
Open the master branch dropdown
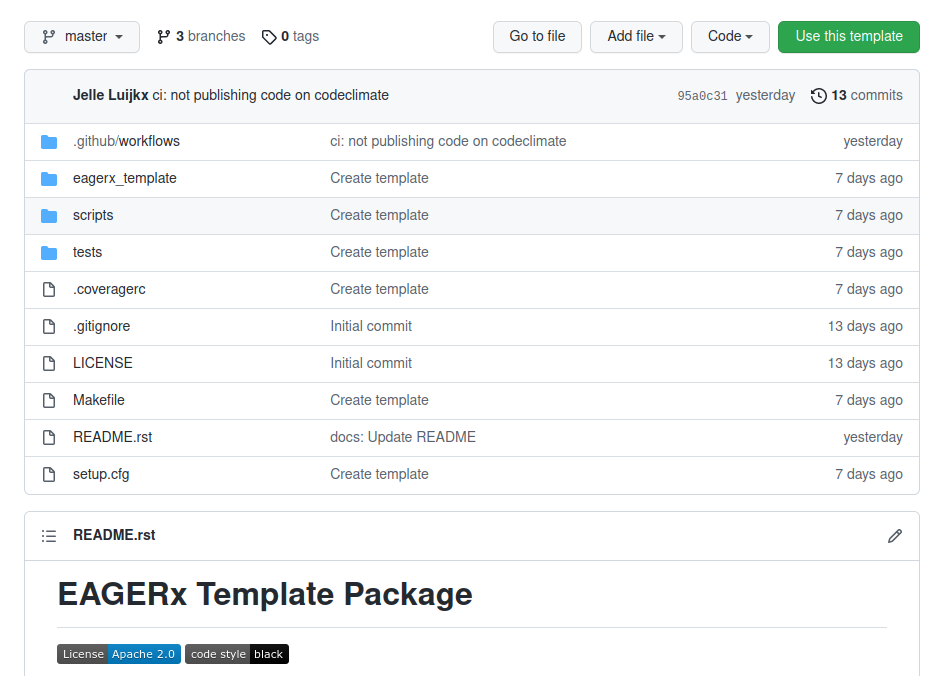click(x=82, y=37)
